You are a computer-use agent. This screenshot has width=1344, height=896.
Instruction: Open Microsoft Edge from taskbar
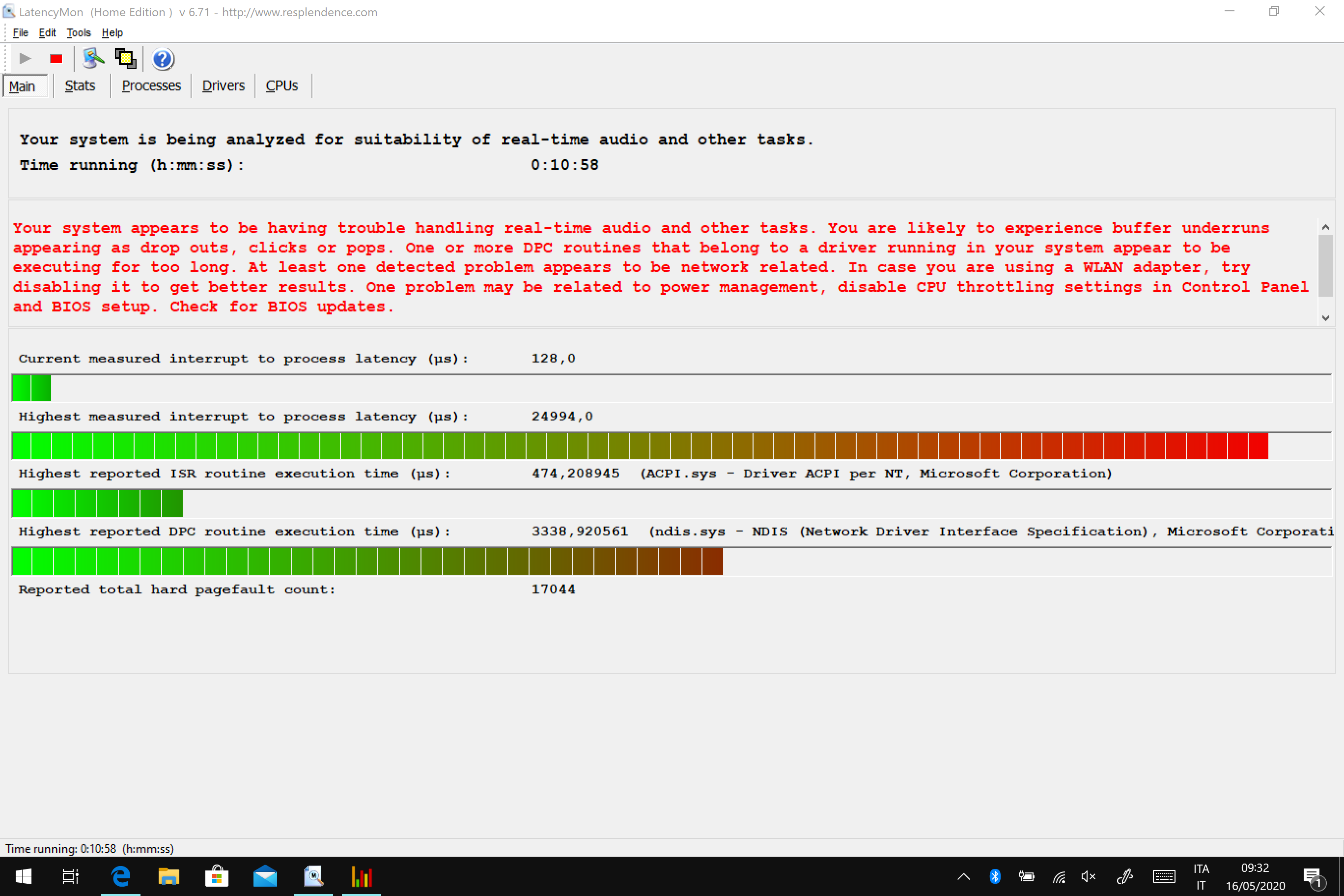pos(120,876)
